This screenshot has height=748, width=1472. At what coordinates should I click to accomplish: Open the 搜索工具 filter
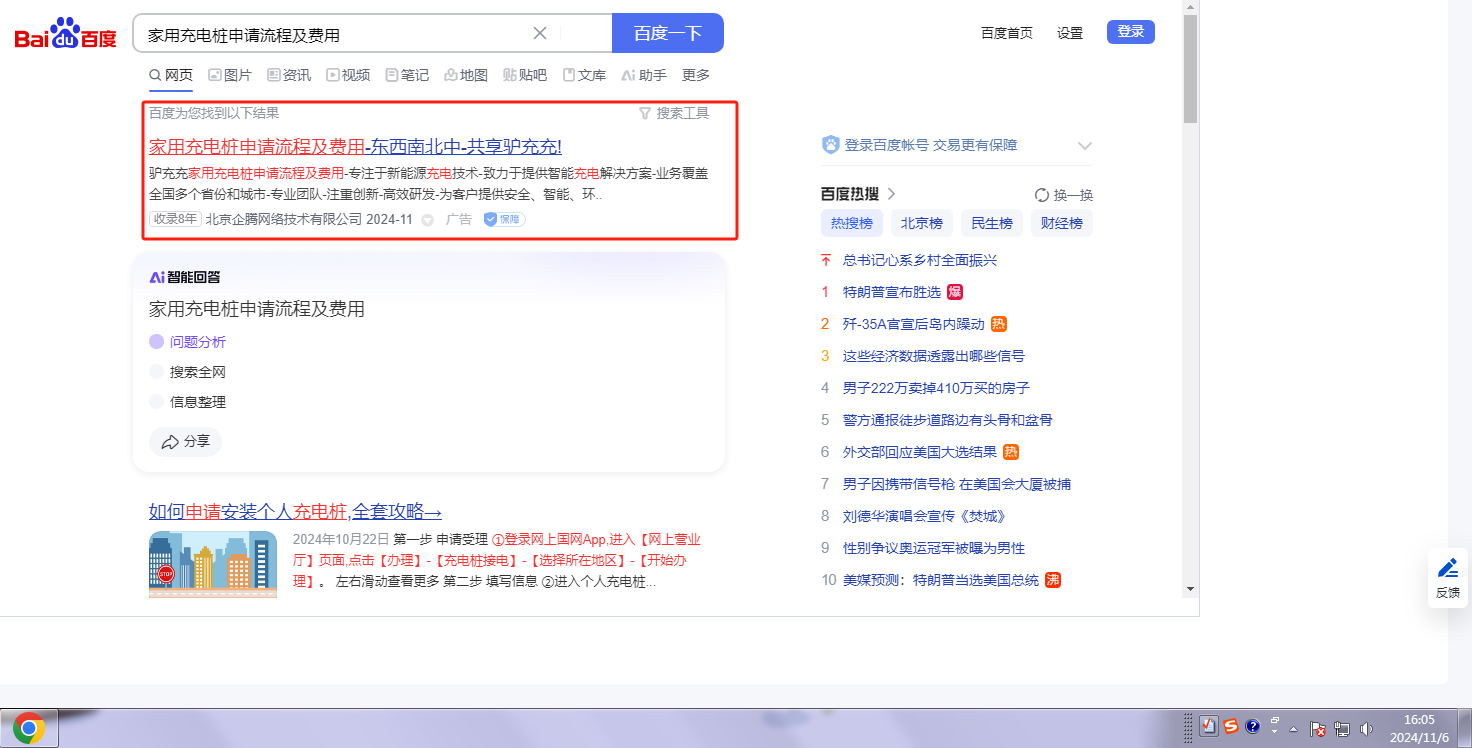[674, 113]
